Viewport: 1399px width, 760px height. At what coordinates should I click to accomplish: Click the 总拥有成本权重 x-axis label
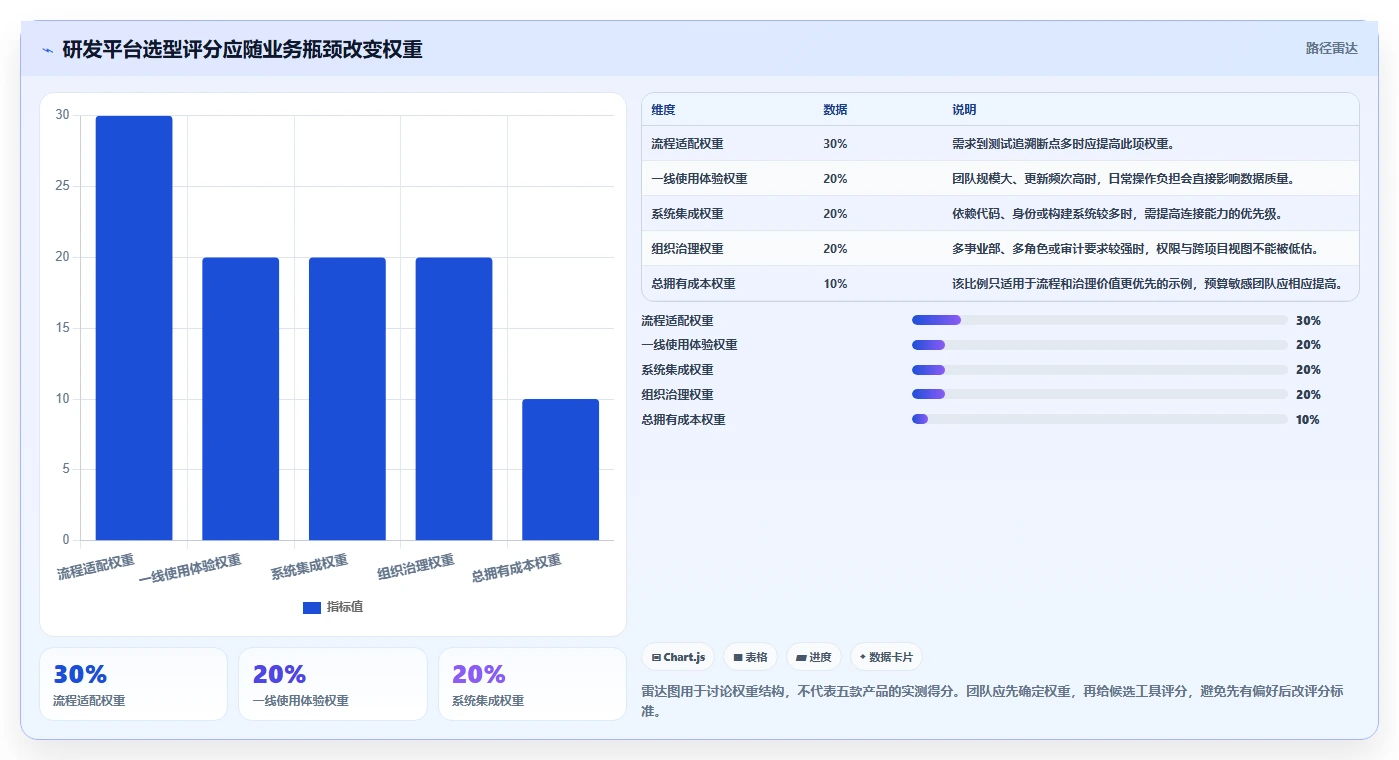click(x=516, y=569)
